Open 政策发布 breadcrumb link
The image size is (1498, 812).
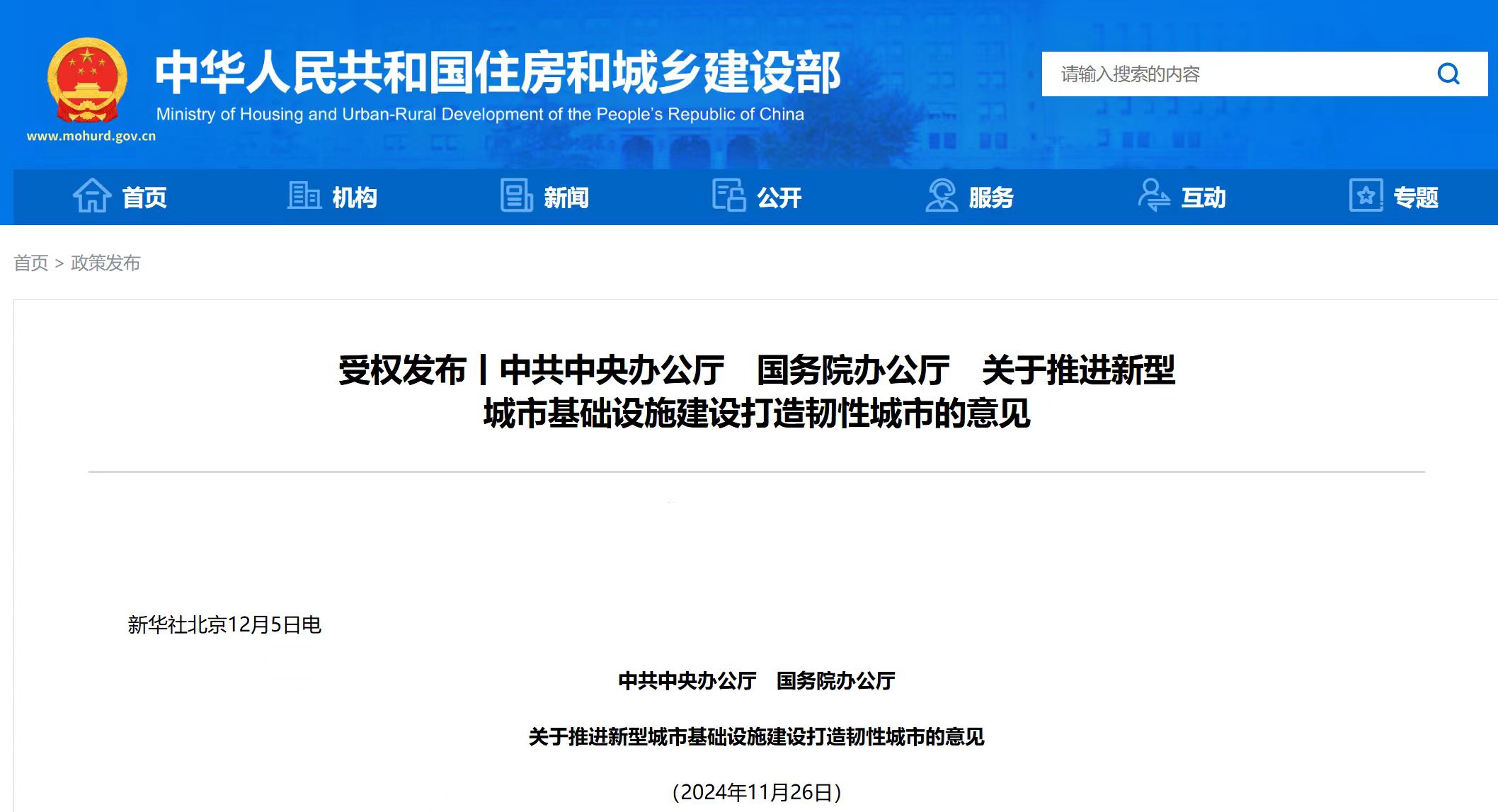pyautogui.click(x=105, y=263)
